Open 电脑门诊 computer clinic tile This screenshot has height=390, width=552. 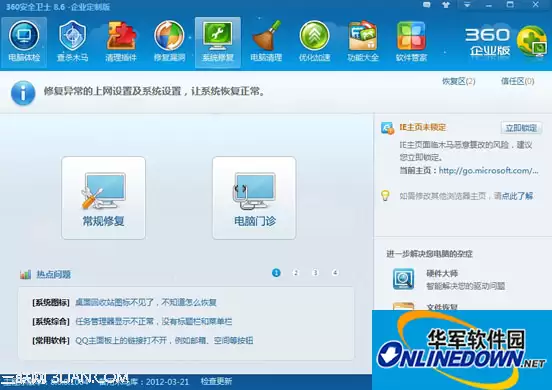(254, 198)
